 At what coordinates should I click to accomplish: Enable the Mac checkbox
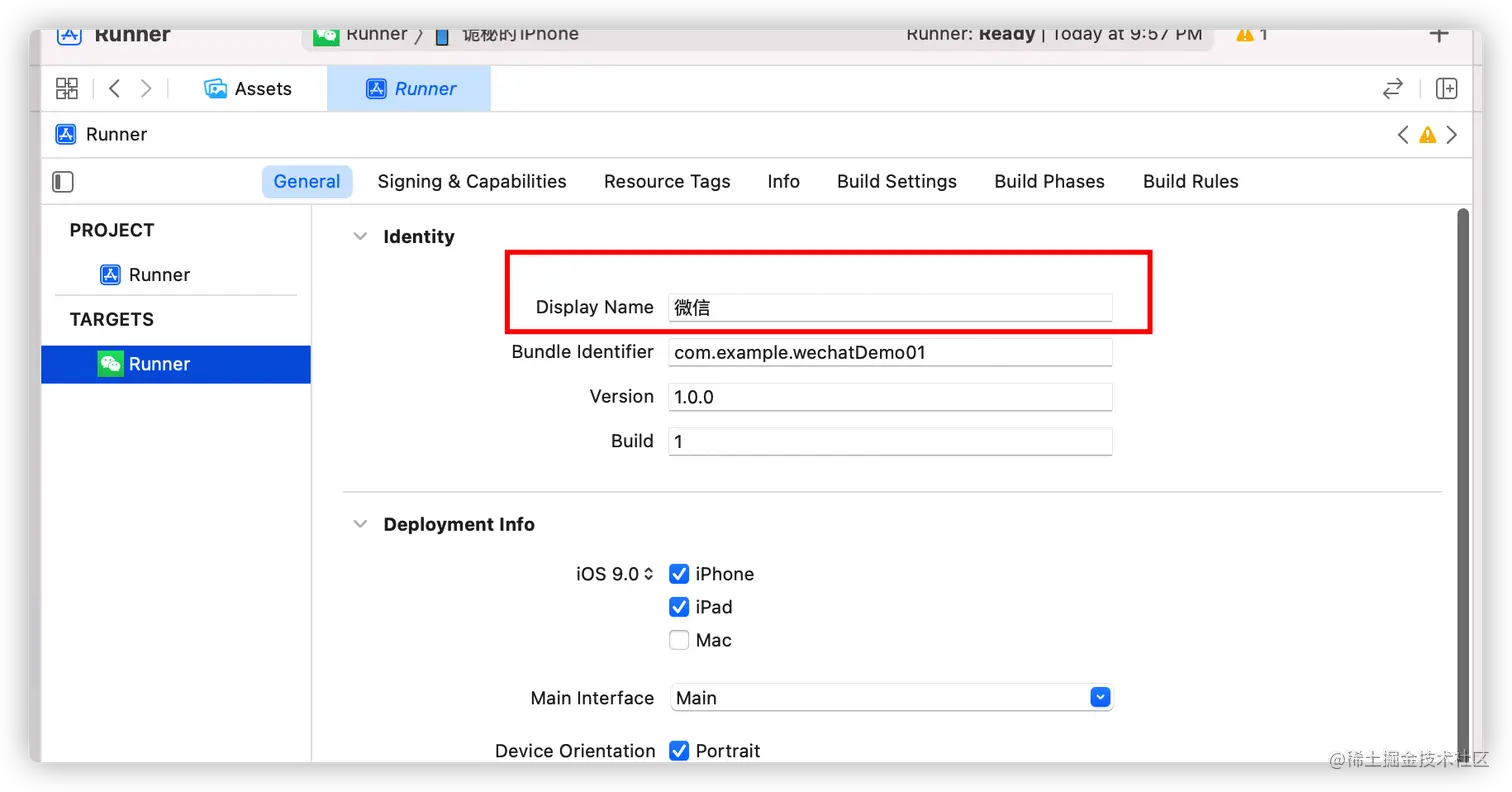pos(679,640)
